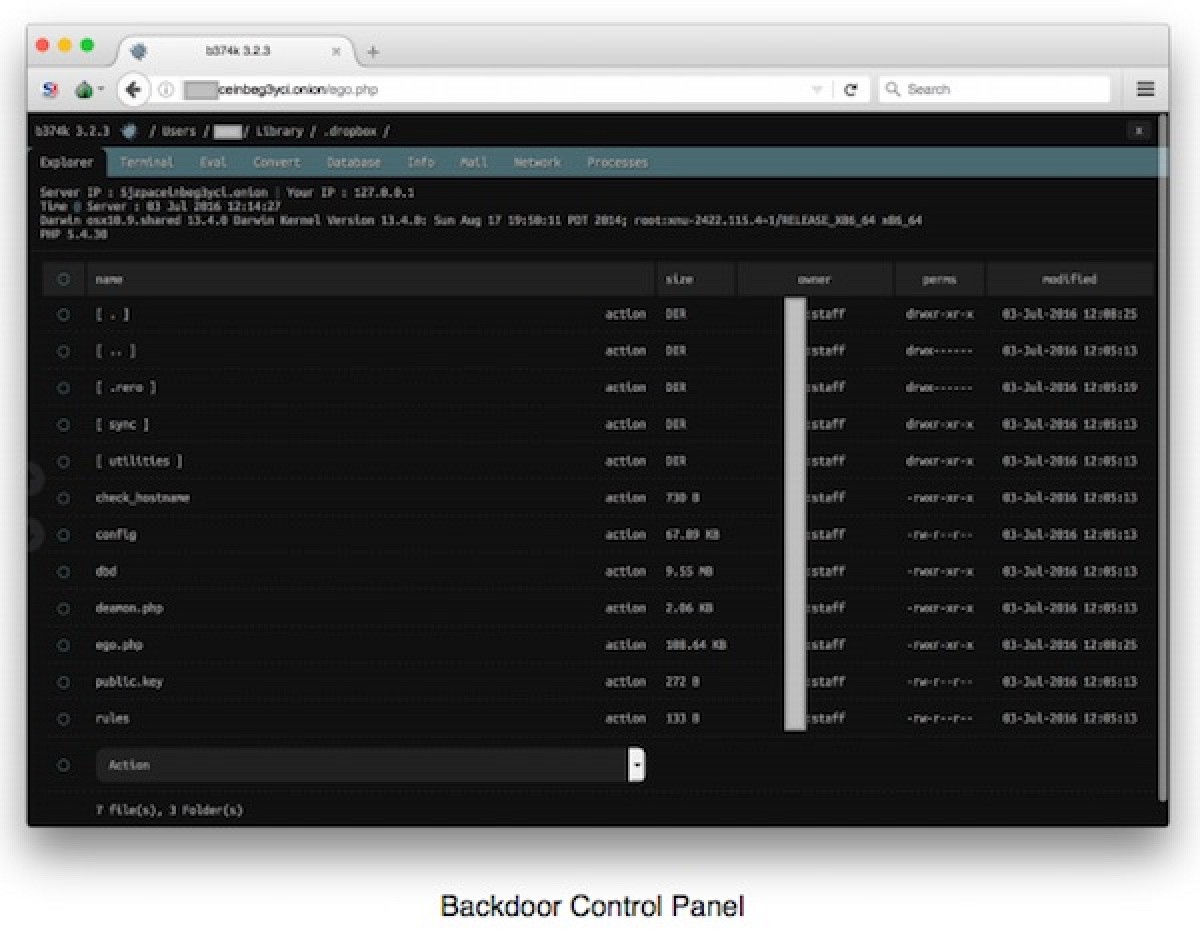Select the radio button for public.key

click(63, 681)
